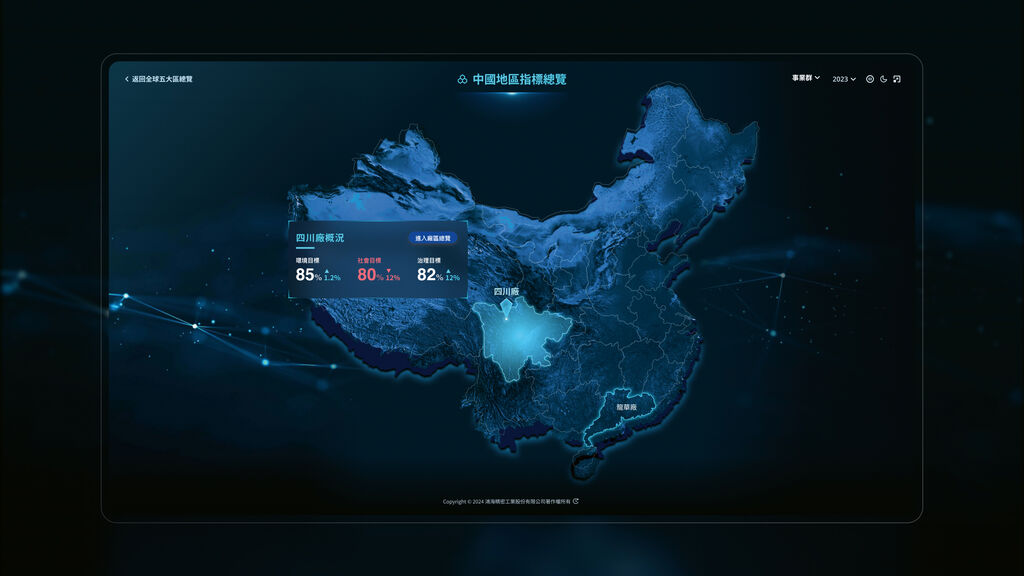Click the 返回全球五大區總覽 link
The width and height of the screenshot is (1024, 576).
click(x=162, y=79)
